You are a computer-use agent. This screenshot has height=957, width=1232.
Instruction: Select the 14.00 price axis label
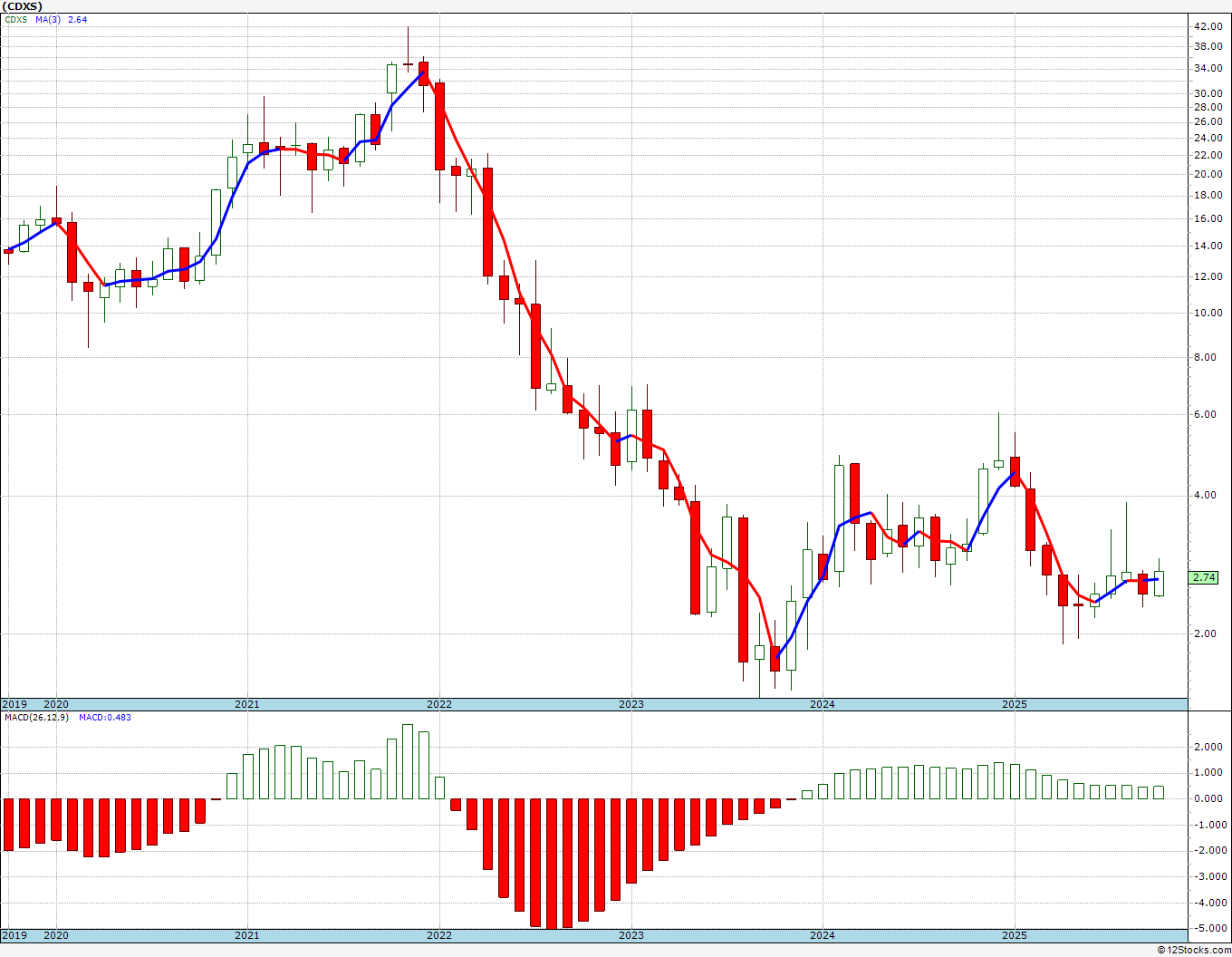pyautogui.click(x=1208, y=246)
